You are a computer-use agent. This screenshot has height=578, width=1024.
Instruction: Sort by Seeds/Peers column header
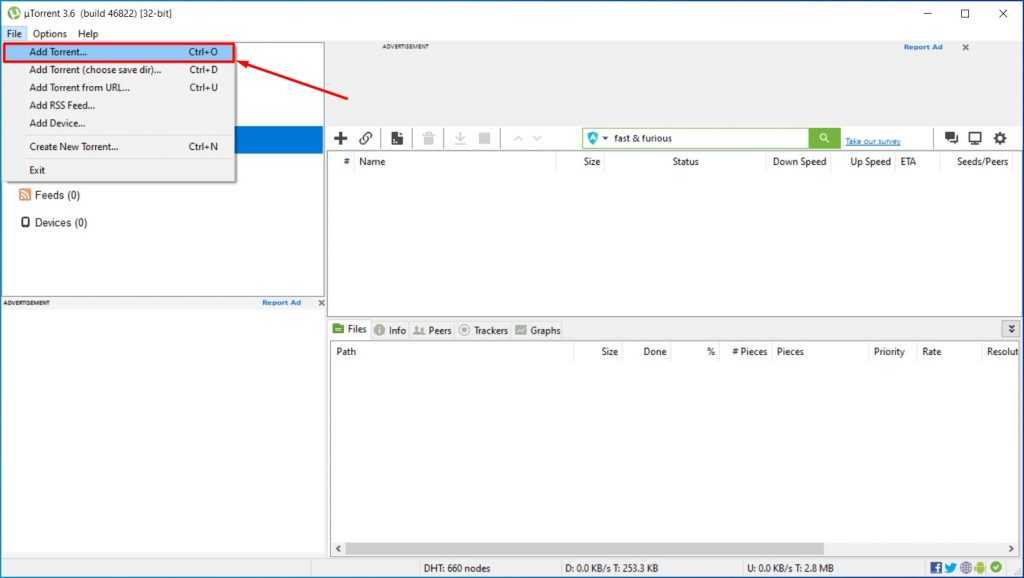click(x=978, y=161)
